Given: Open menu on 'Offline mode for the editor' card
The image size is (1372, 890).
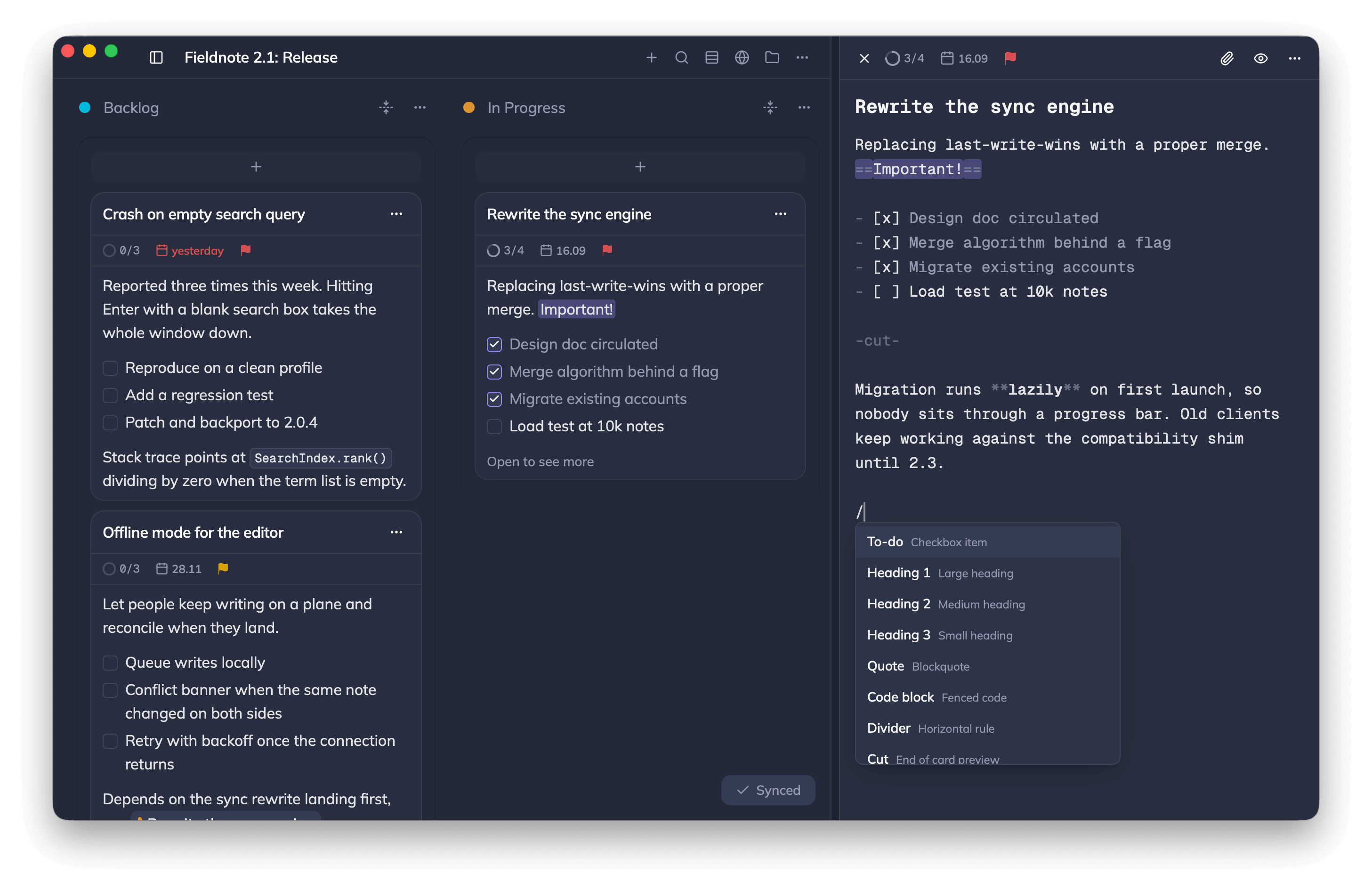Looking at the screenshot, I should point(396,532).
